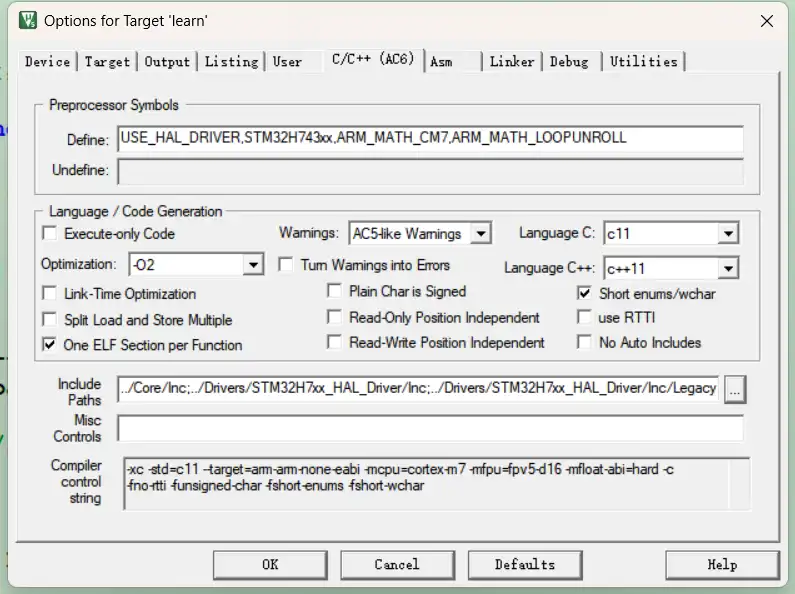This screenshot has height=594, width=795.
Task: Check the use RTTI option
Action: 585,318
